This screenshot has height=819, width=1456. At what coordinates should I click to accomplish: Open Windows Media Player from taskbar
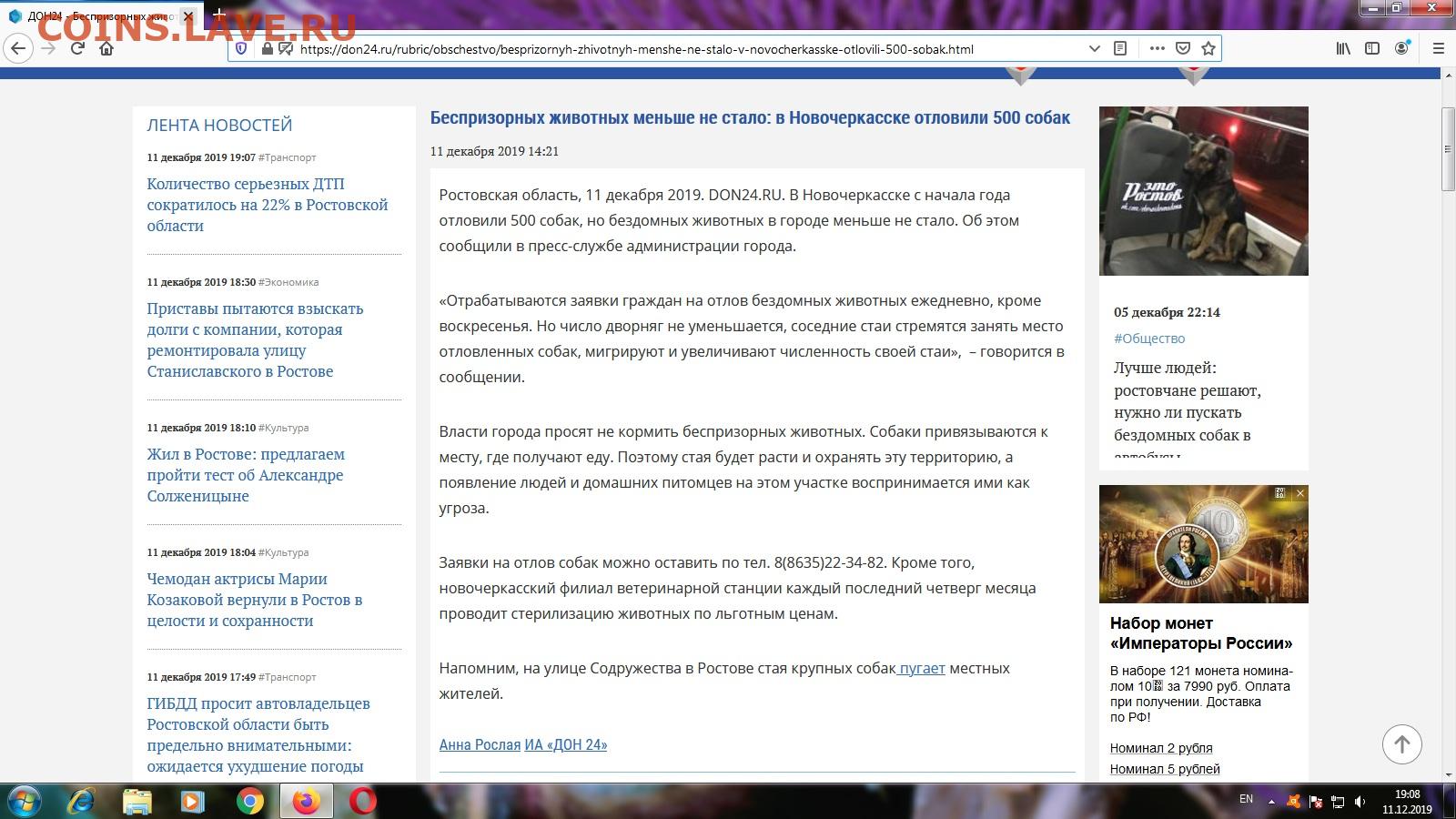click(193, 801)
